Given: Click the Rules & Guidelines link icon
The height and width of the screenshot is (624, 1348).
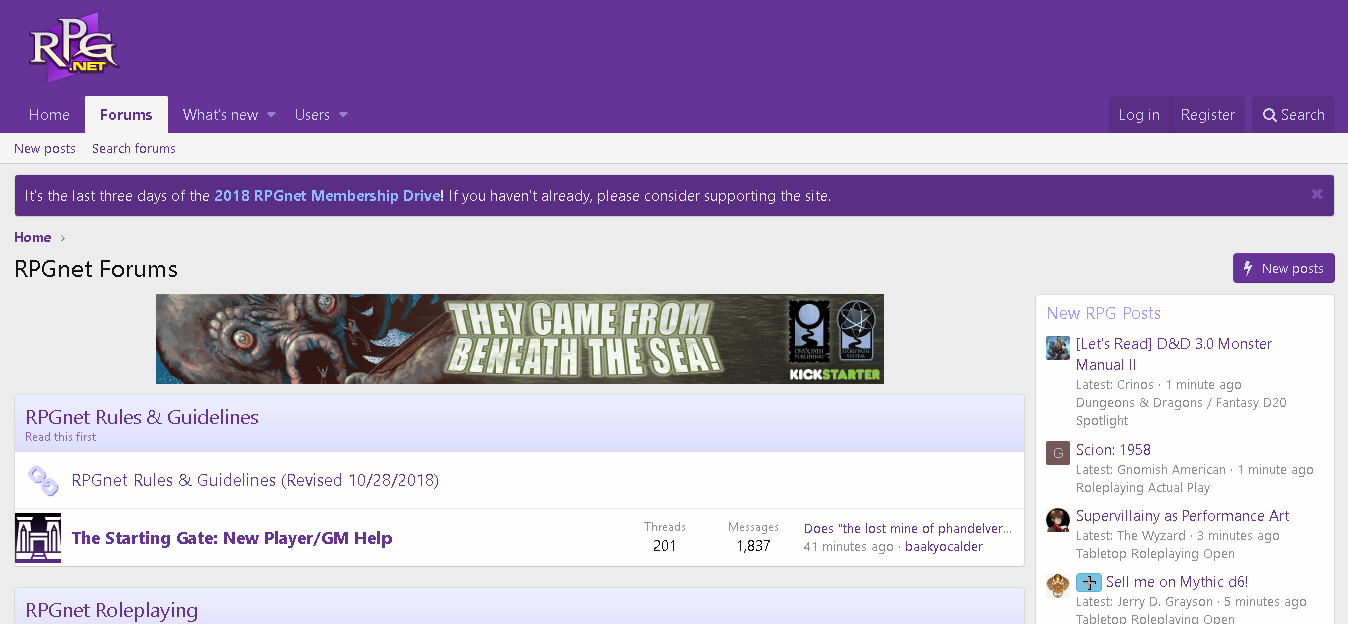Looking at the screenshot, I should [x=43, y=481].
